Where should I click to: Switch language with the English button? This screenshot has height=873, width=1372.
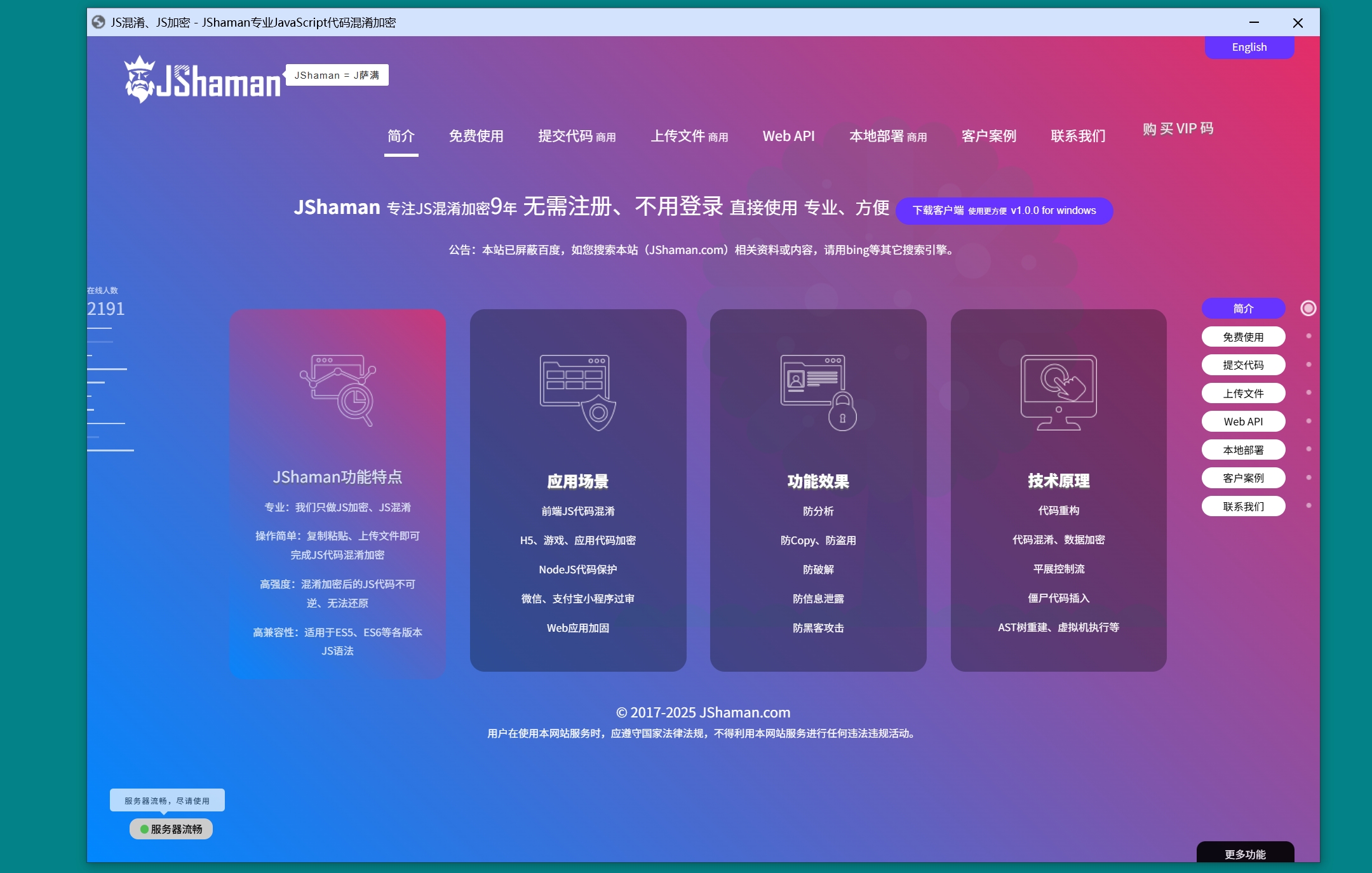tap(1249, 47)
